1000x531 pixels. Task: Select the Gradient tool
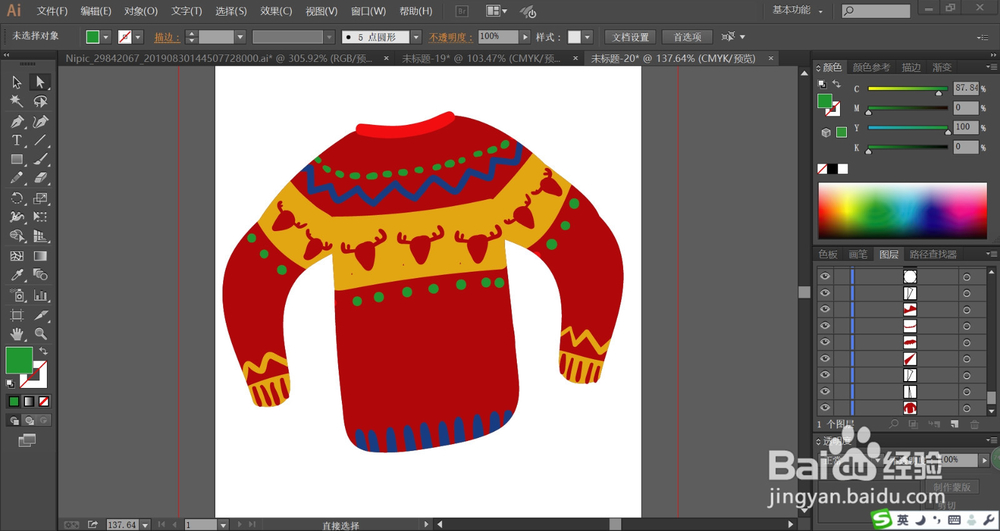tap(40, 256)
